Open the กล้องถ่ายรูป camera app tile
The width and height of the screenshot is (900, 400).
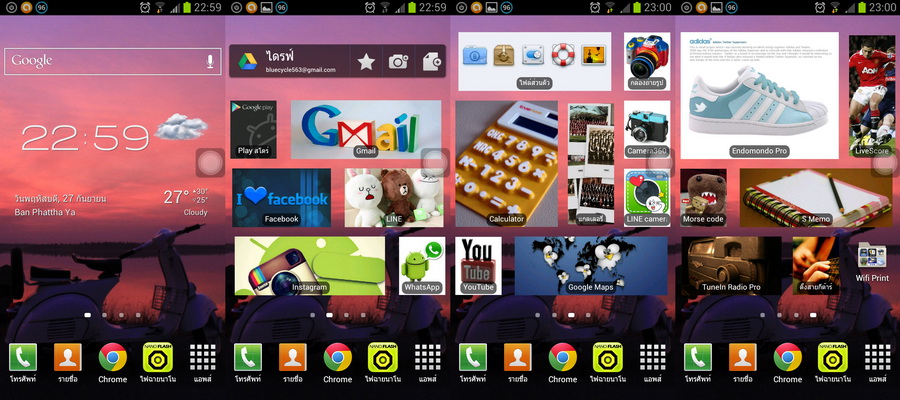tap(647, 61)
